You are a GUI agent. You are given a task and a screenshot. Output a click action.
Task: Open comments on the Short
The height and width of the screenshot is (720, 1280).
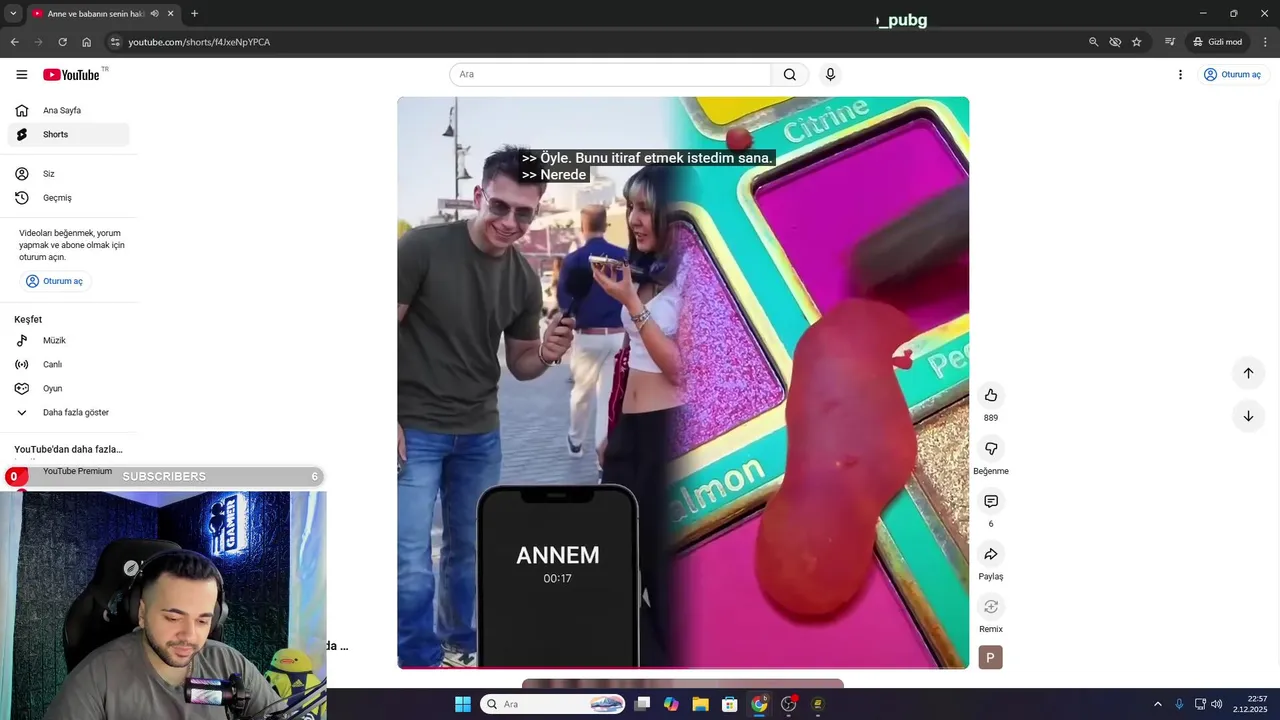click(x=991, y=501)
